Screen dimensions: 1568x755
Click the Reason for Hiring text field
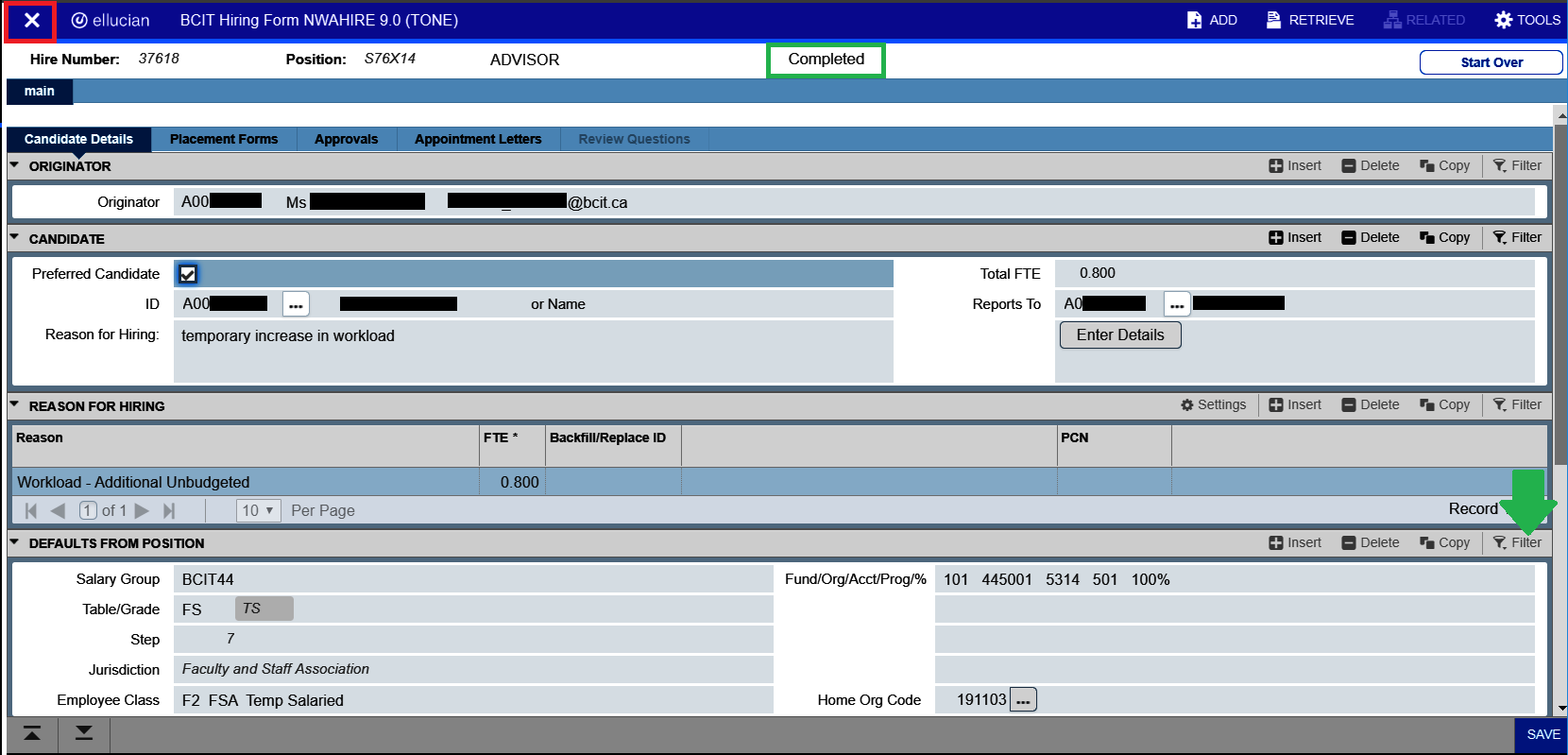point(534,352)
